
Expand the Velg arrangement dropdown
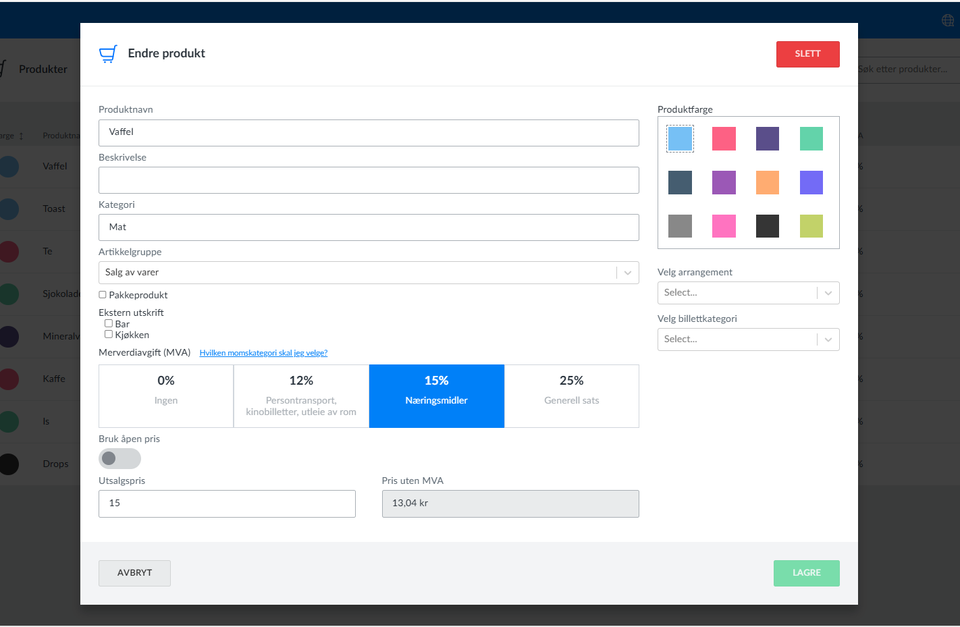tap(748, 293)
